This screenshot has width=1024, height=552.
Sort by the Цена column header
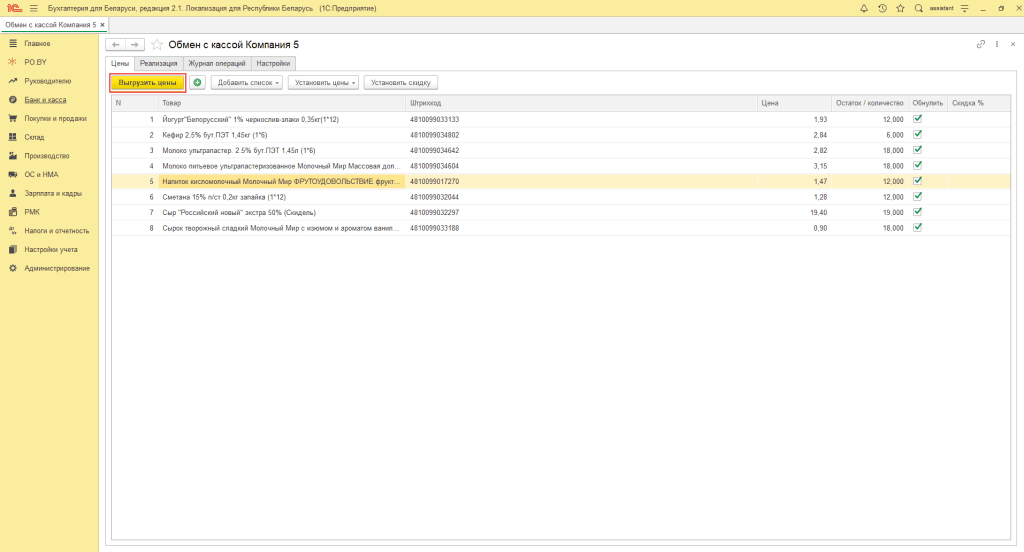click(x=794, y=103)
